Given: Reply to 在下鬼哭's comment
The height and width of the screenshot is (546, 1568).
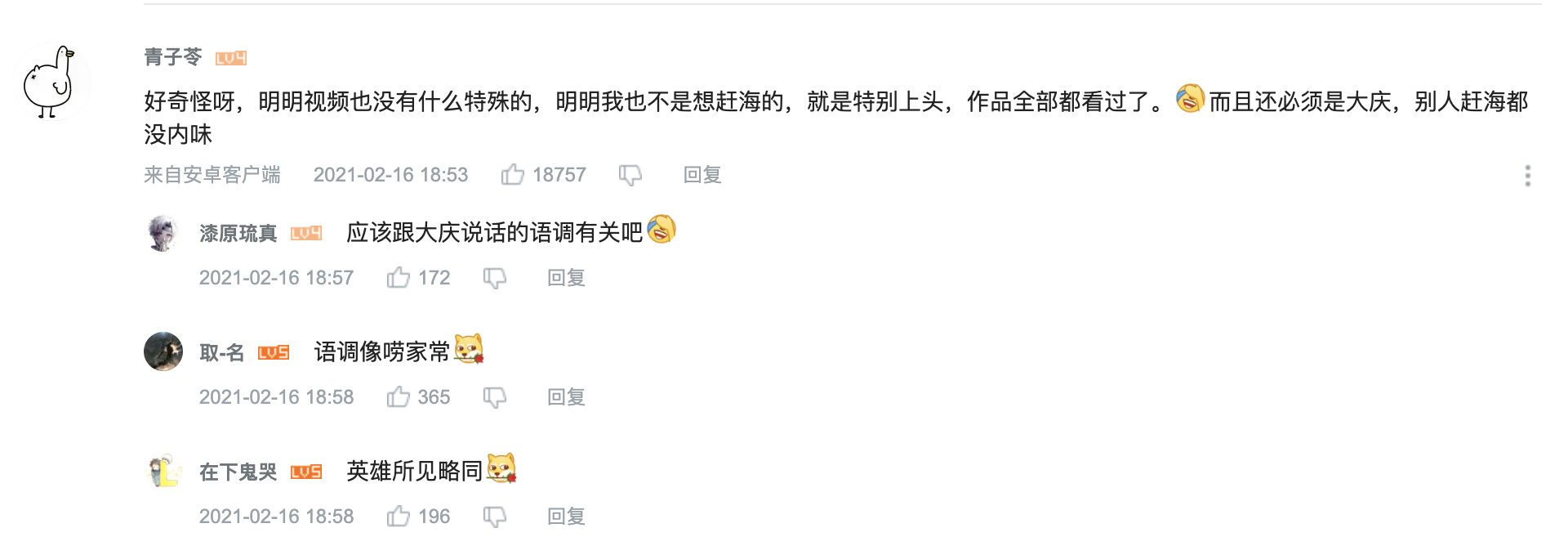Looking at the screenshot, I should (566, 517).
